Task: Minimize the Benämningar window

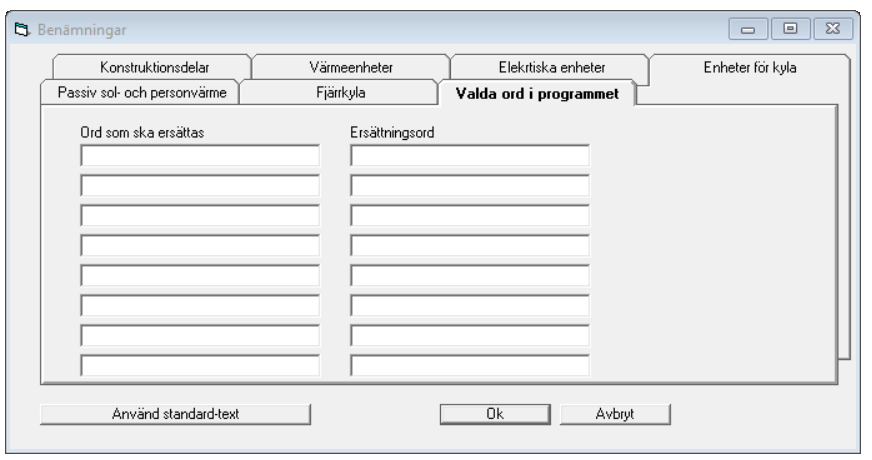Action: pyautogui.click(x=748, y=29)
